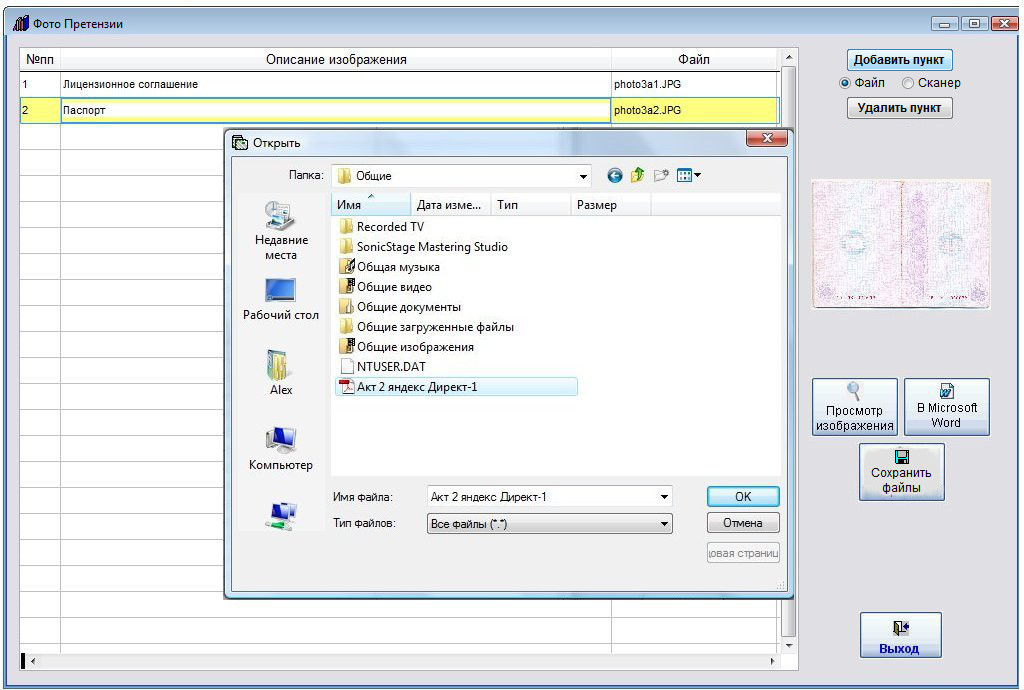
Task: Close the Открыть dialog
Action: pyautogui.click(x=767, y=138)
